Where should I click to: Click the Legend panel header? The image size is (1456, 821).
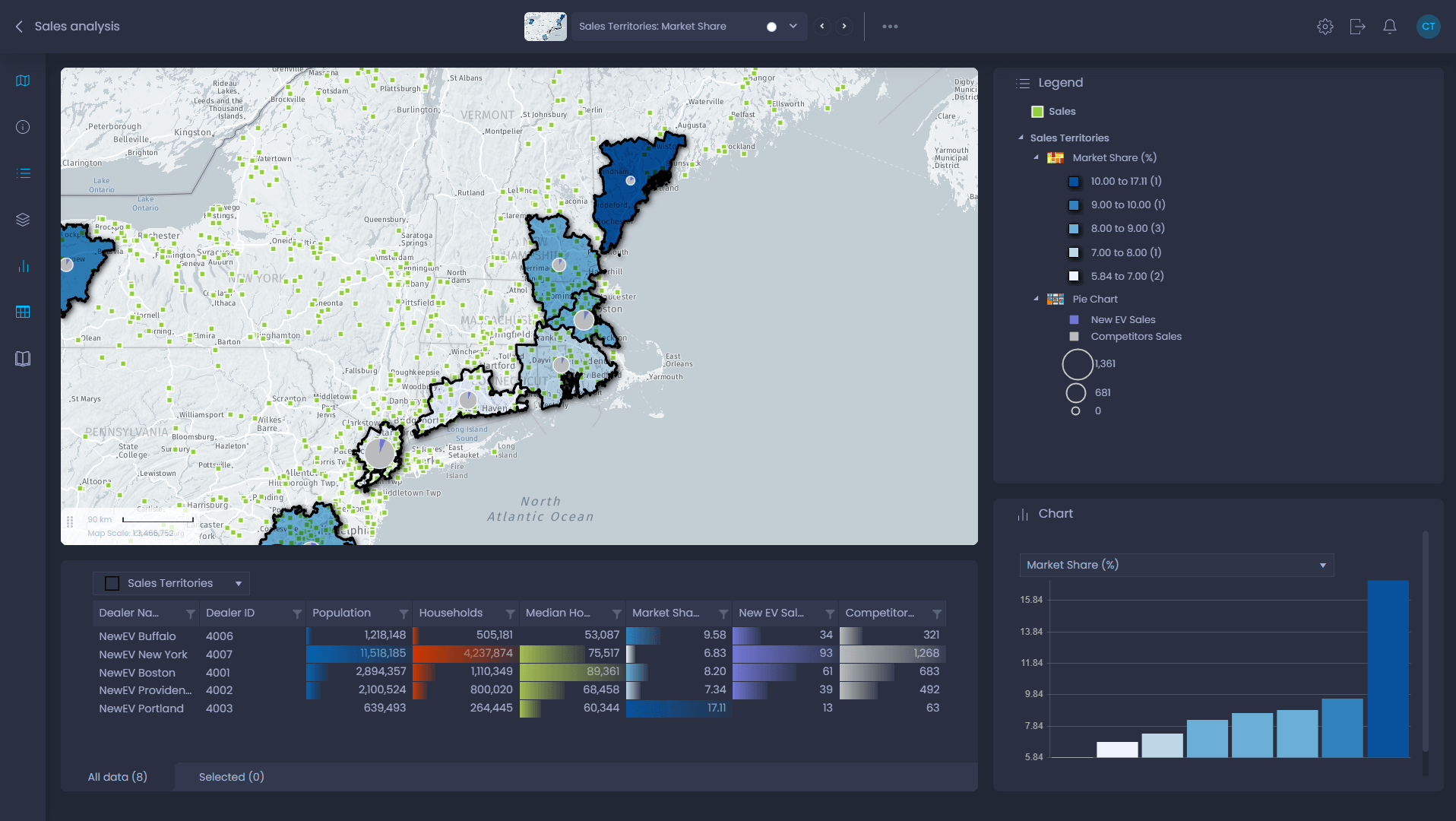1061,83
